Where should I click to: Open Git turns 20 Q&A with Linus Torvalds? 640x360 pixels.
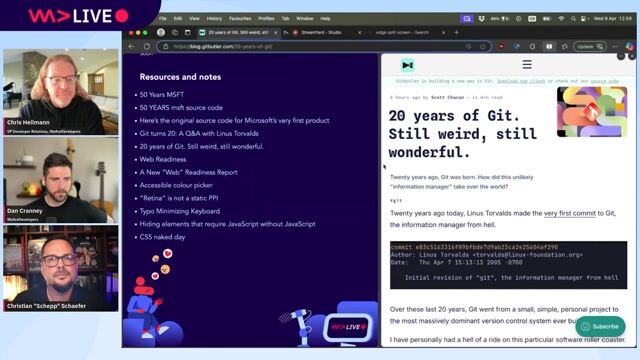pyautogui.click(x=199, y=133)
